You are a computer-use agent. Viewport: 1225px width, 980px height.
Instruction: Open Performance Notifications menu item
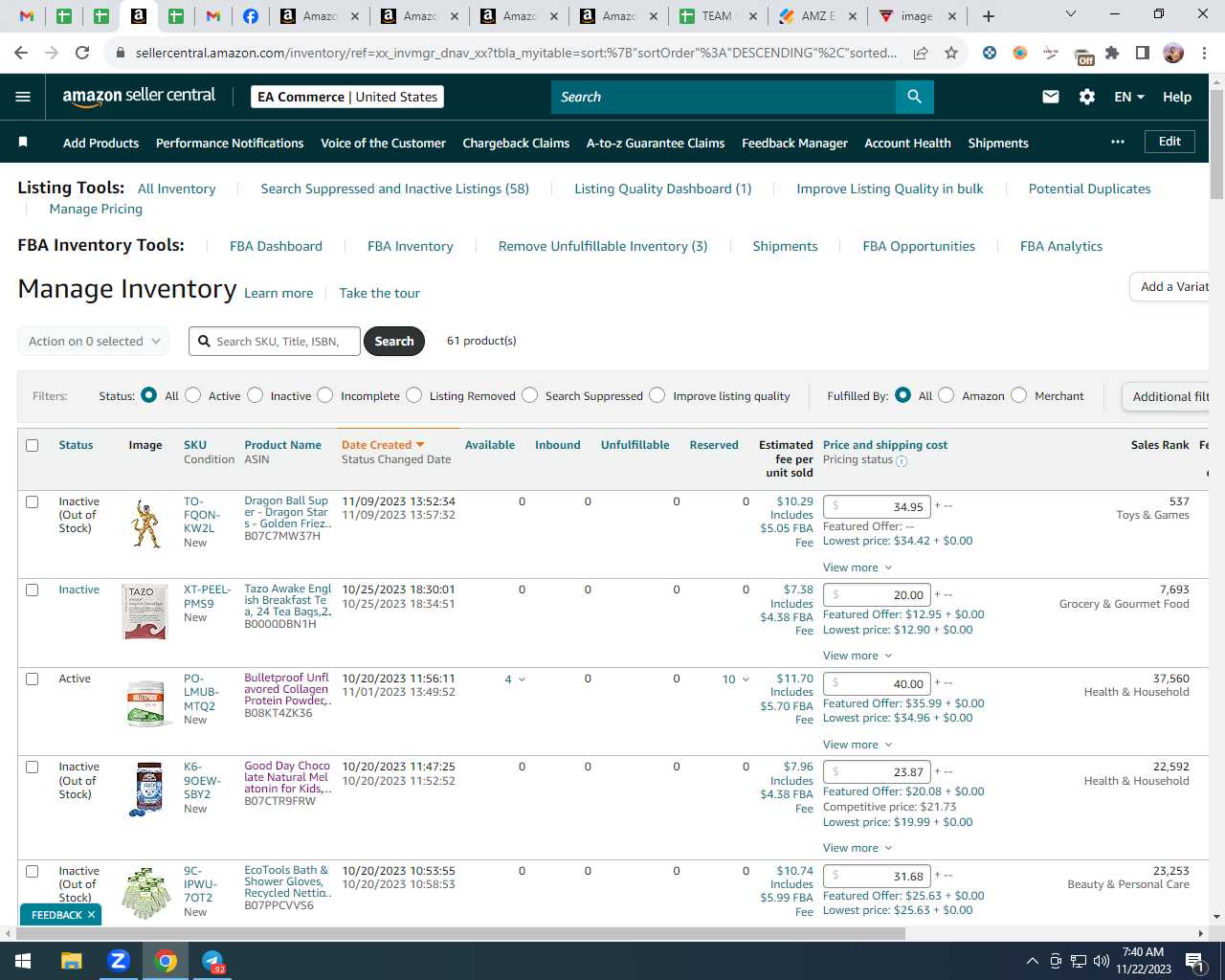pyautogui.click(x=230, y=143)
